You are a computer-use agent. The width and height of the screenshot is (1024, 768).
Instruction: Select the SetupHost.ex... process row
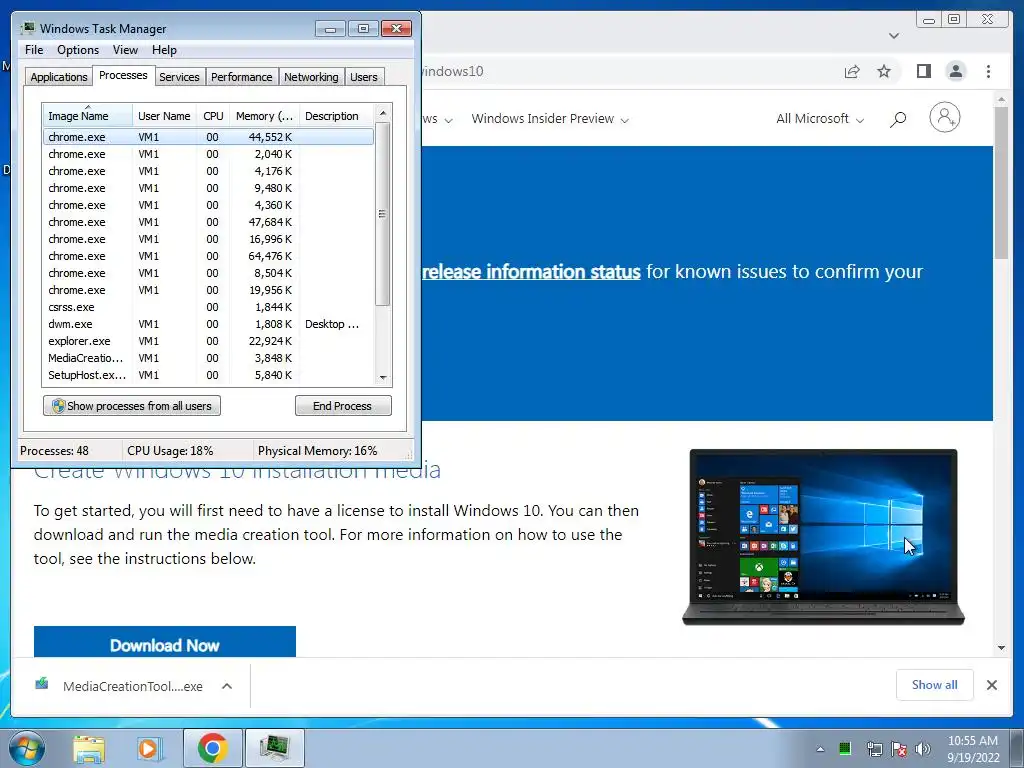click(208, 375)
